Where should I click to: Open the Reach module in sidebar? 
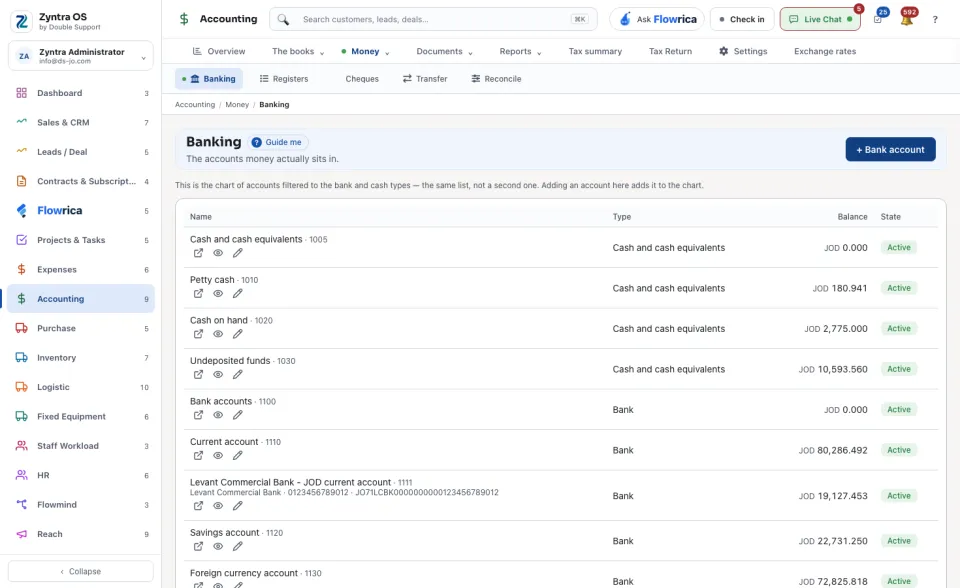(81, 534)
